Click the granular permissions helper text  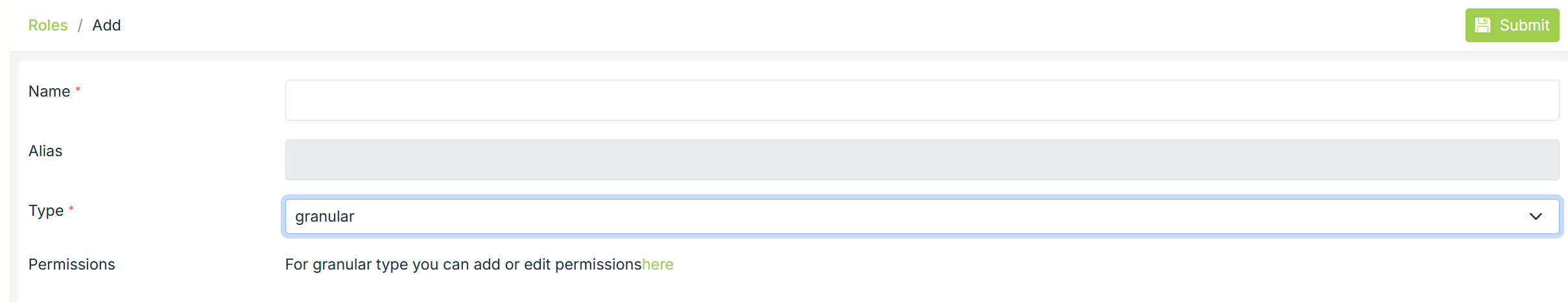click(463, 264)
